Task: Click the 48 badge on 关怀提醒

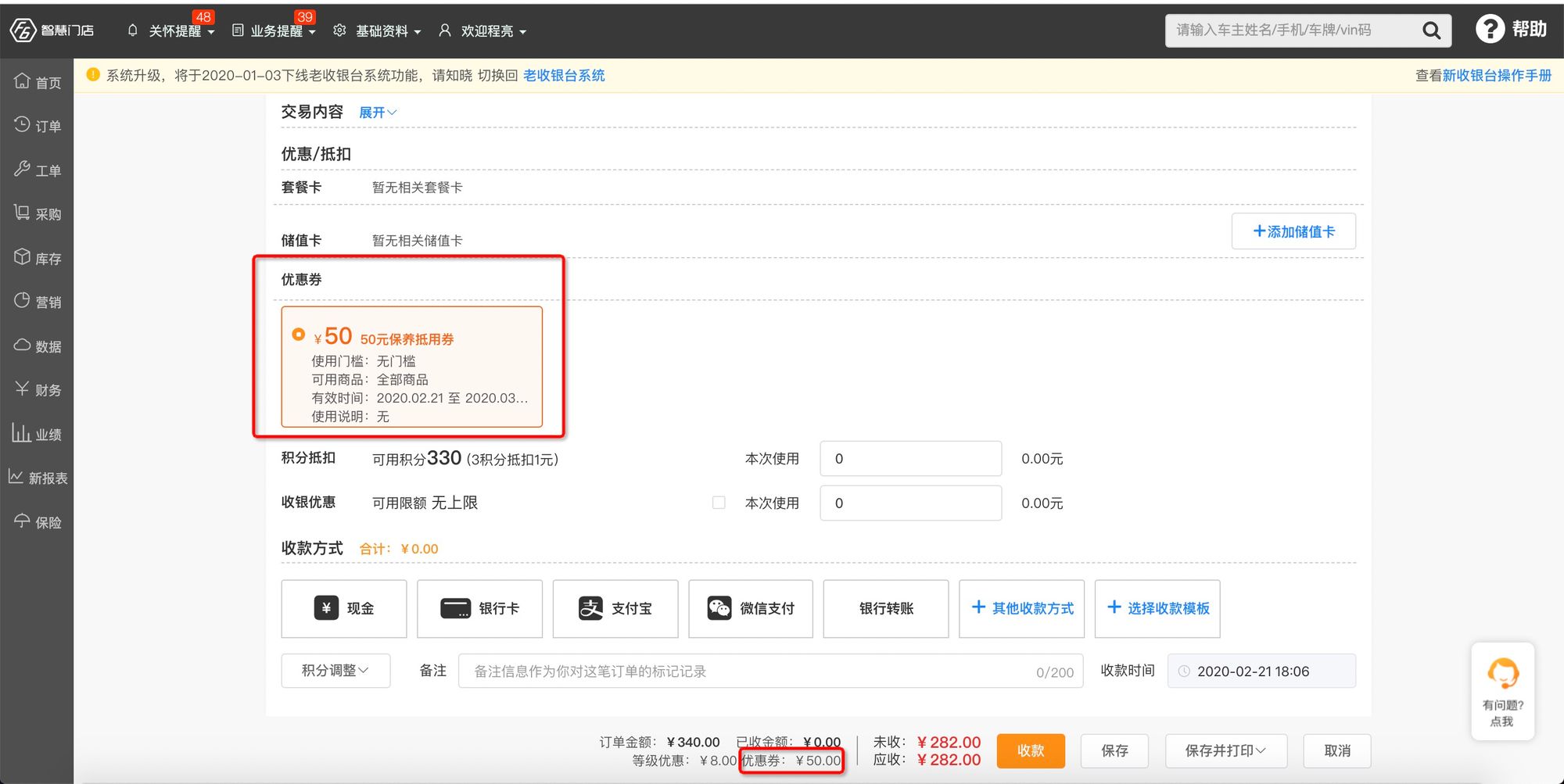Action: (x=203, y=16)
